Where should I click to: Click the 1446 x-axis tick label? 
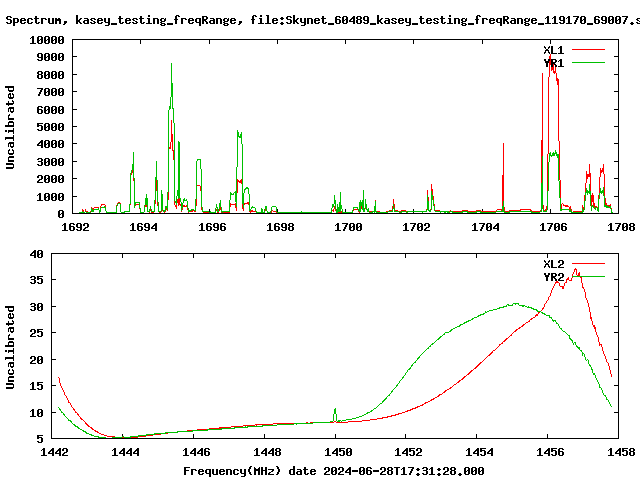pos(196,452)
